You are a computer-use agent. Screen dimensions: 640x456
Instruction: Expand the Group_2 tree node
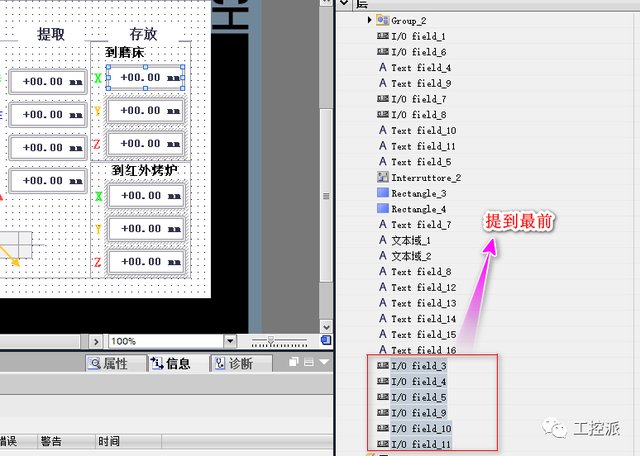pyautogui.click(x=369, y=20)
